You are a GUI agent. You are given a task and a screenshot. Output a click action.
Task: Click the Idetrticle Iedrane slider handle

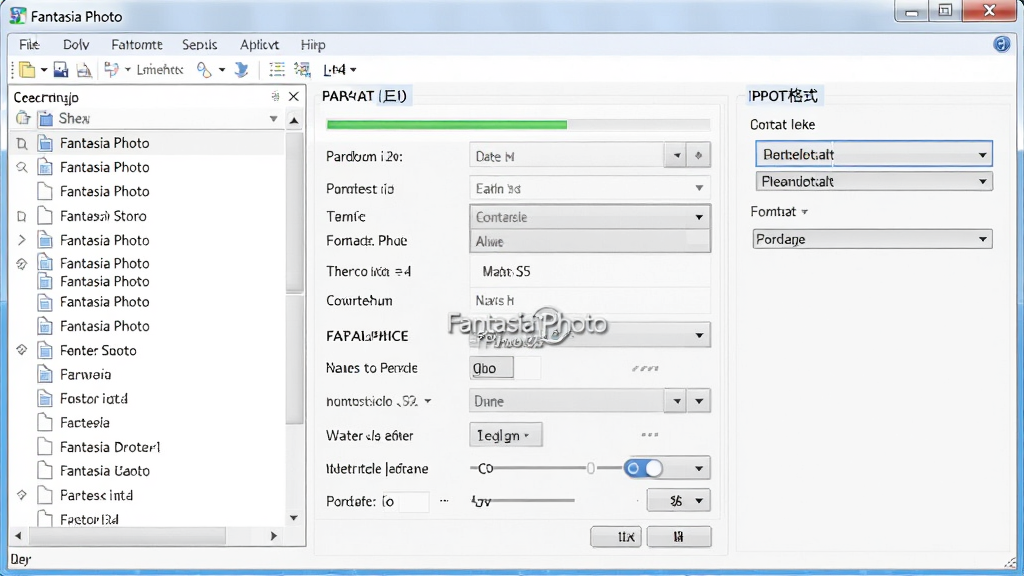[590, 468]
